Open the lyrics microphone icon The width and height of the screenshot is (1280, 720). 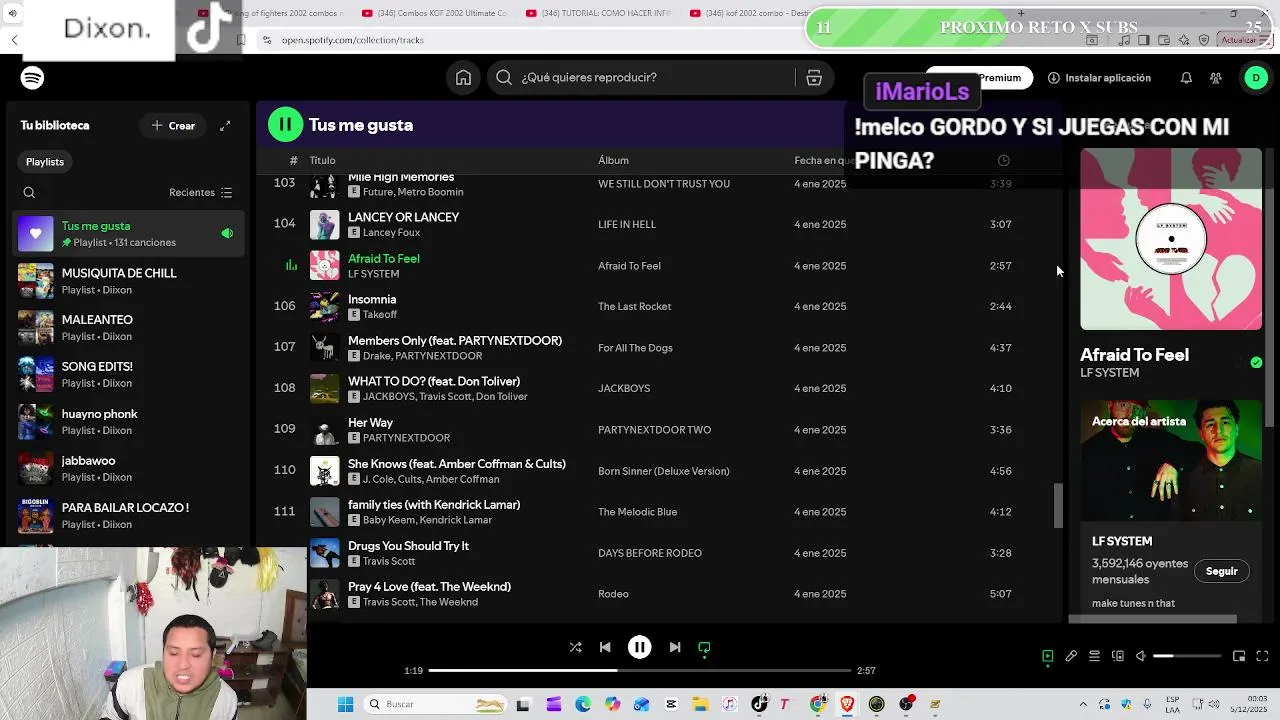[x=1071, y=656]
